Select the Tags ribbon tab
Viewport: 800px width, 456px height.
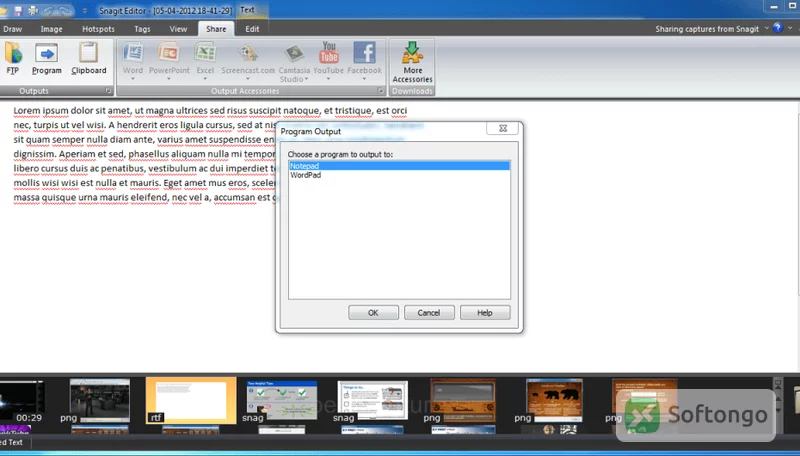pos(142,29)
